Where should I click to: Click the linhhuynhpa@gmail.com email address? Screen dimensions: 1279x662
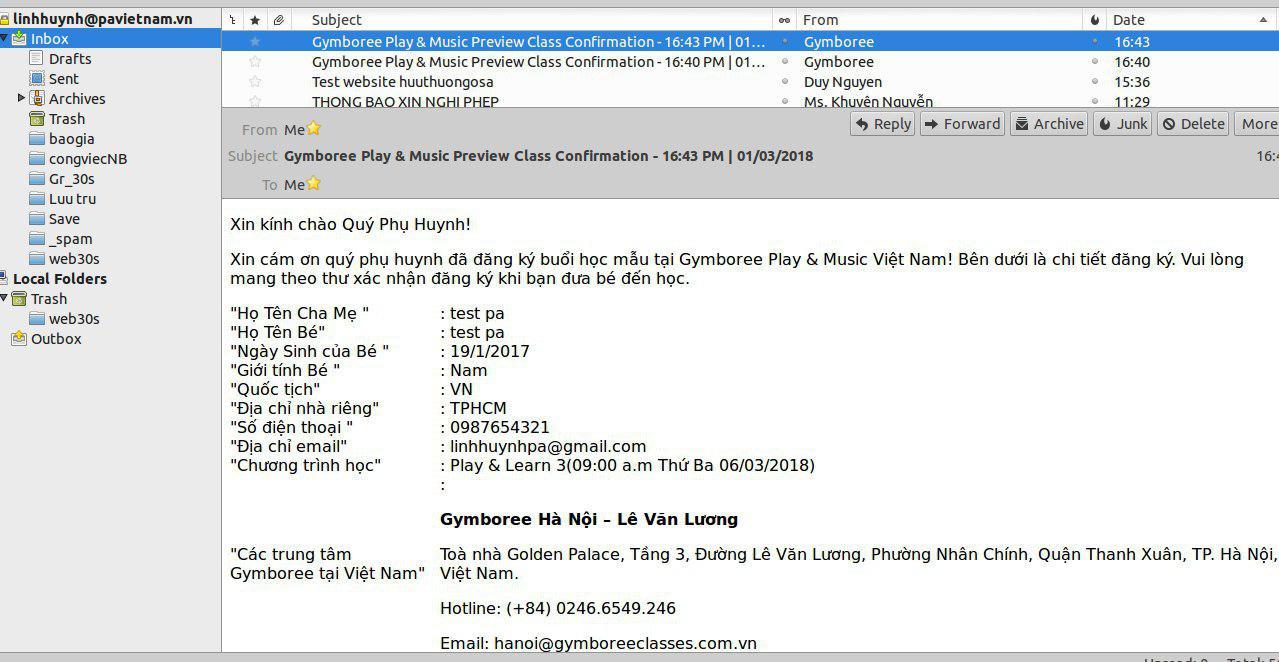[548, 446]
